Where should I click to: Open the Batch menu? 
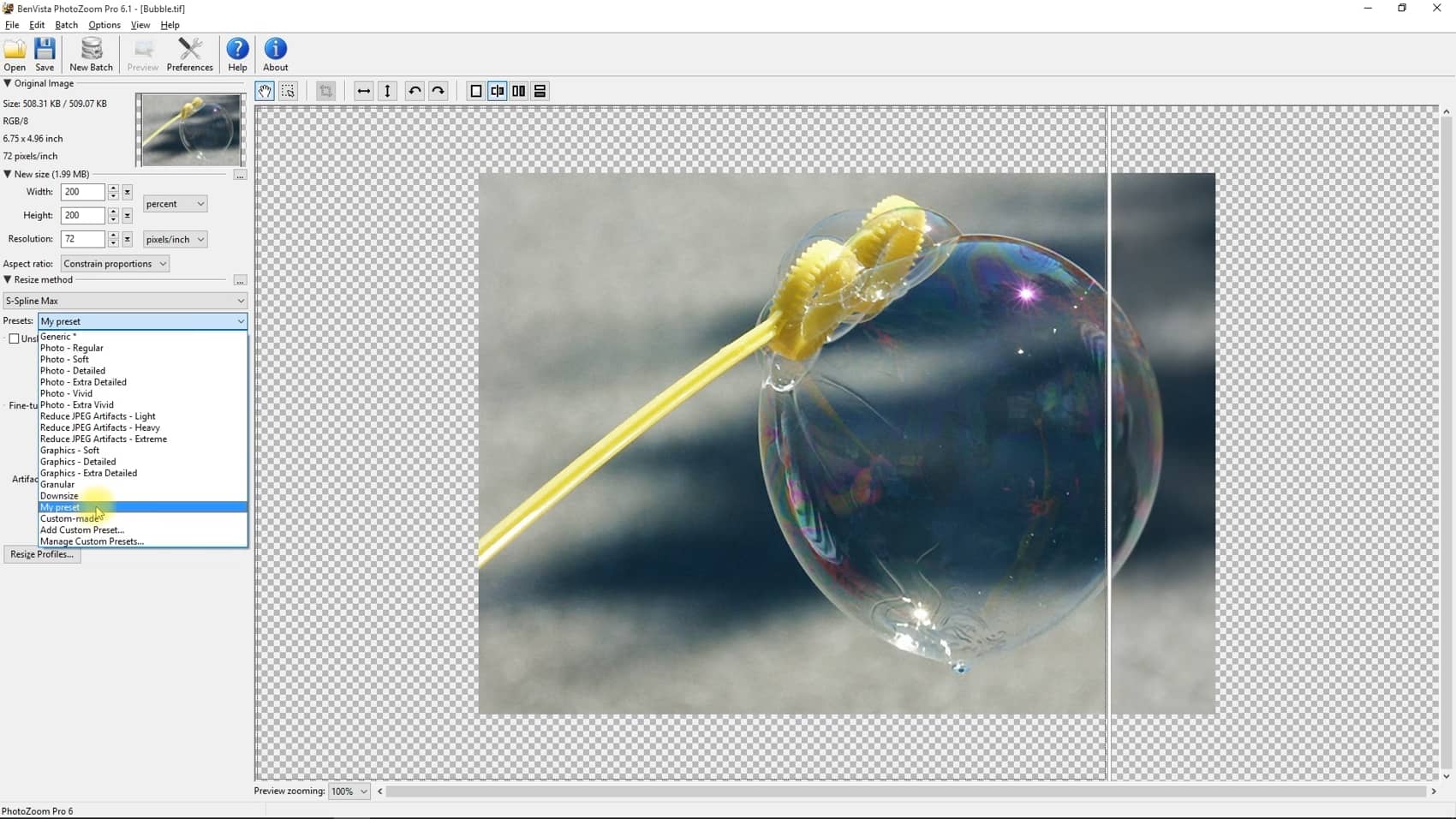coord(66,25)
